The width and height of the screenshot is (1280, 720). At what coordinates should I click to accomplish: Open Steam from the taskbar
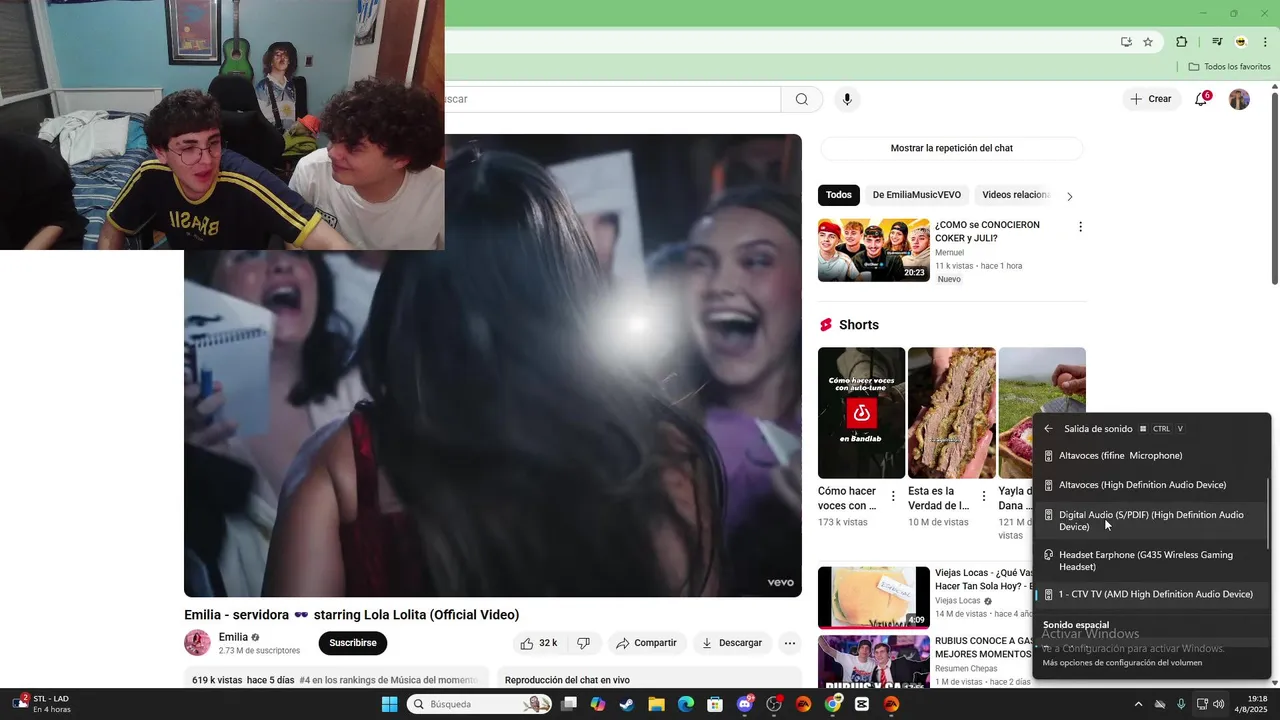click(x=627, y=704)
